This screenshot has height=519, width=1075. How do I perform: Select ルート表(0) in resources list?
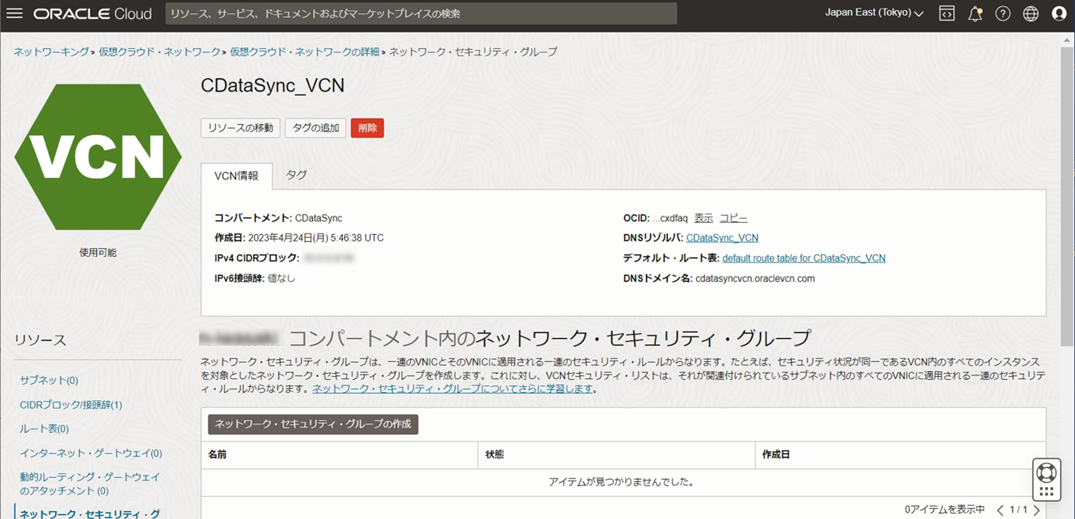click(x=45, y=429)
